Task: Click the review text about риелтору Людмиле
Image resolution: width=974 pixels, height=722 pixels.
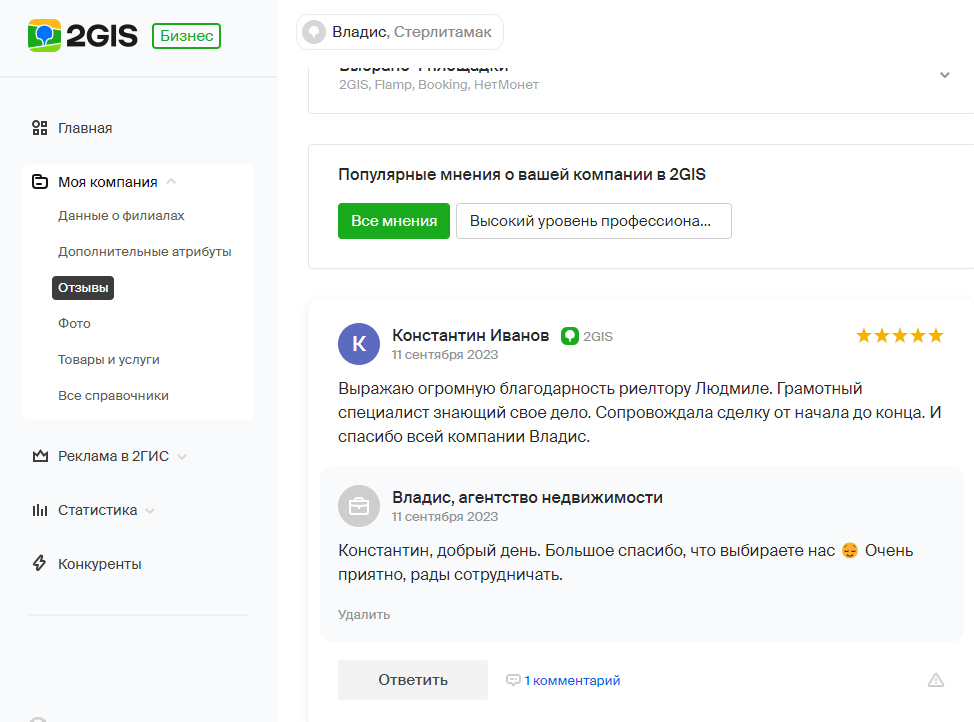Action: coord(640,413)
